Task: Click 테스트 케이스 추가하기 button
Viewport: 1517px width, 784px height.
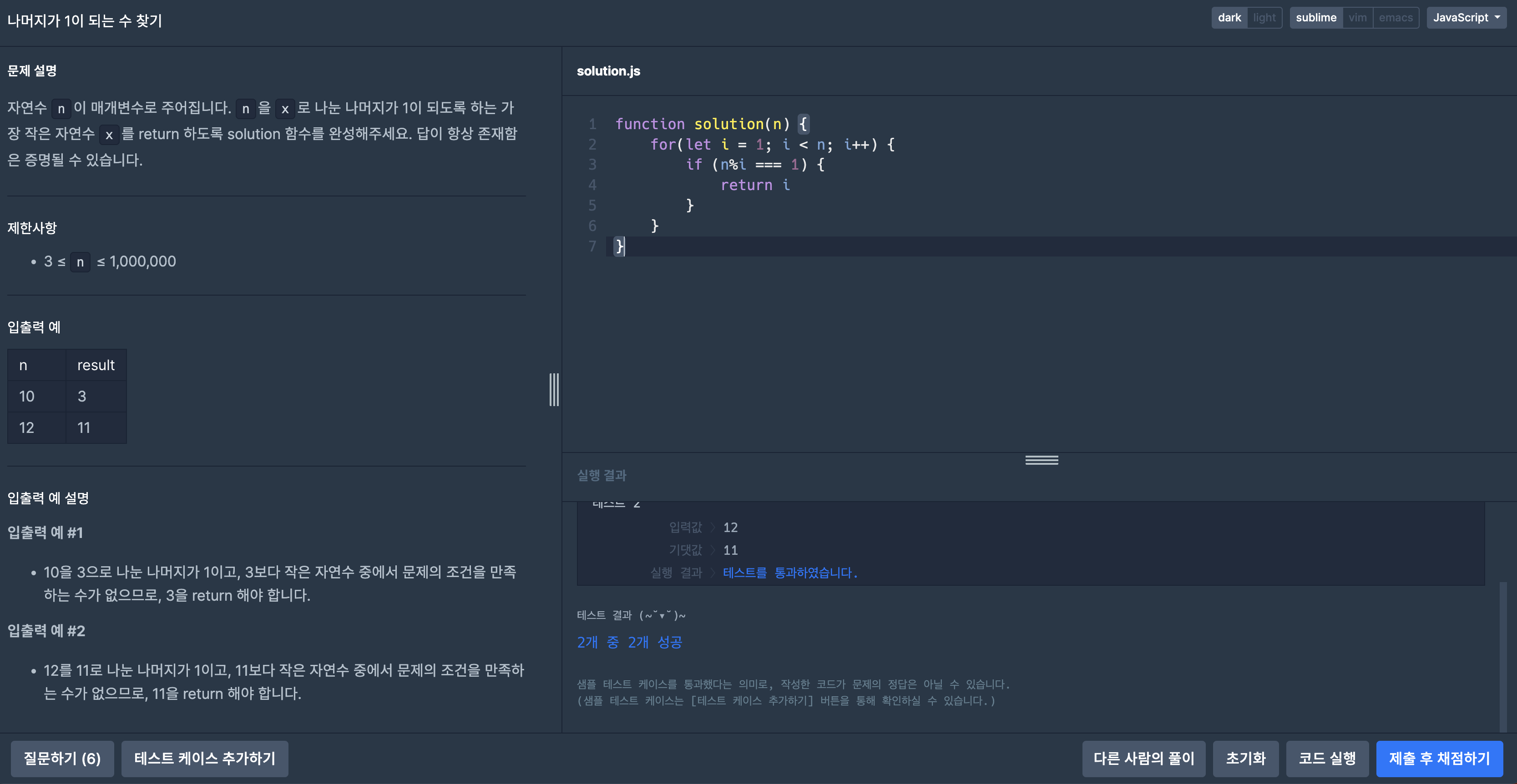Action: (x=204, y=758)
